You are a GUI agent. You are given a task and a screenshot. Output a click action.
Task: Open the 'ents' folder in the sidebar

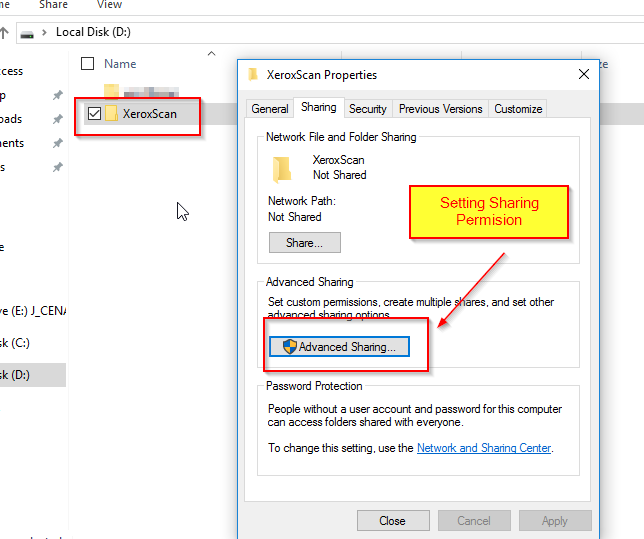tap(12, 143)
